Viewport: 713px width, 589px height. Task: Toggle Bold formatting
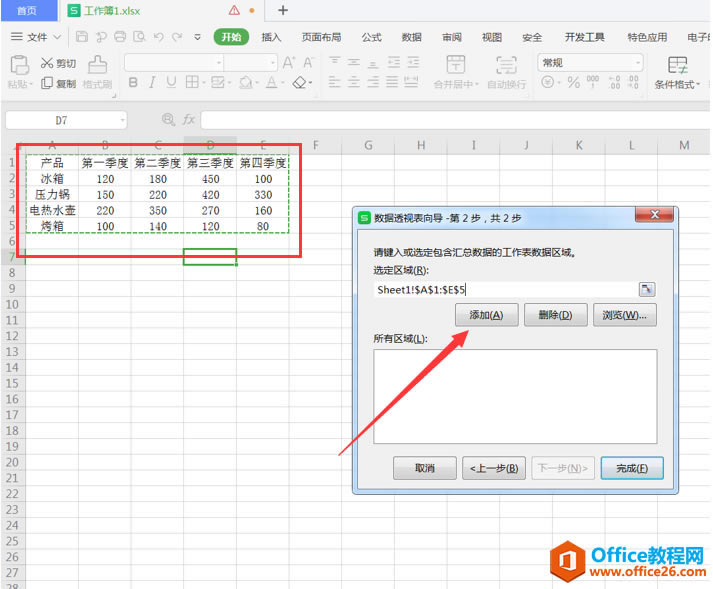133,82
